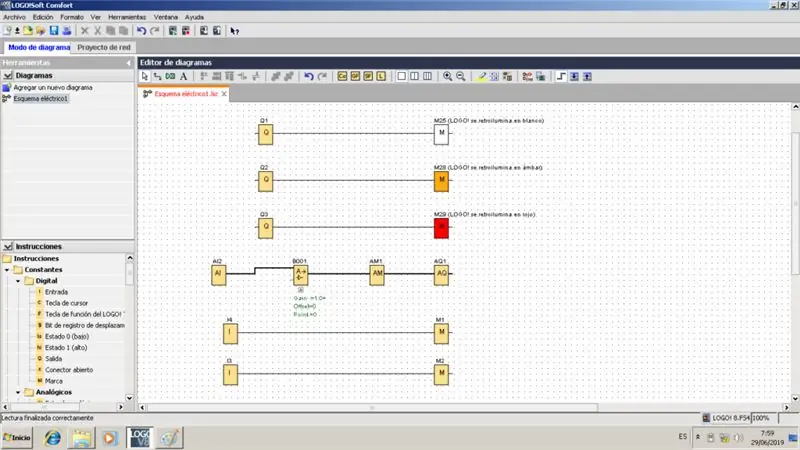
Task: Click the online test icon
Action: pyautogui.click(x=540, y=77)
